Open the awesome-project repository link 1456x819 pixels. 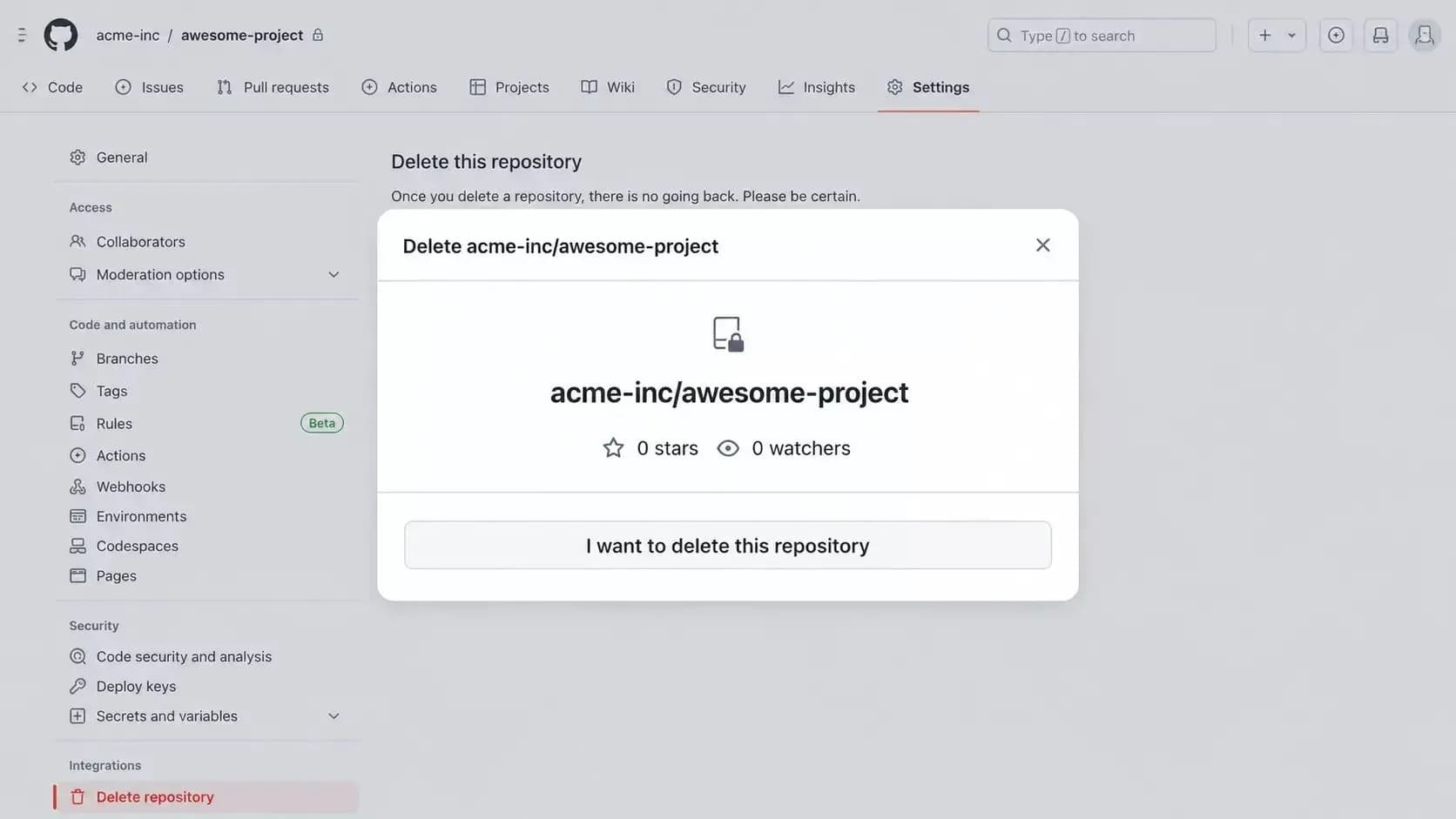click(242, 35)
